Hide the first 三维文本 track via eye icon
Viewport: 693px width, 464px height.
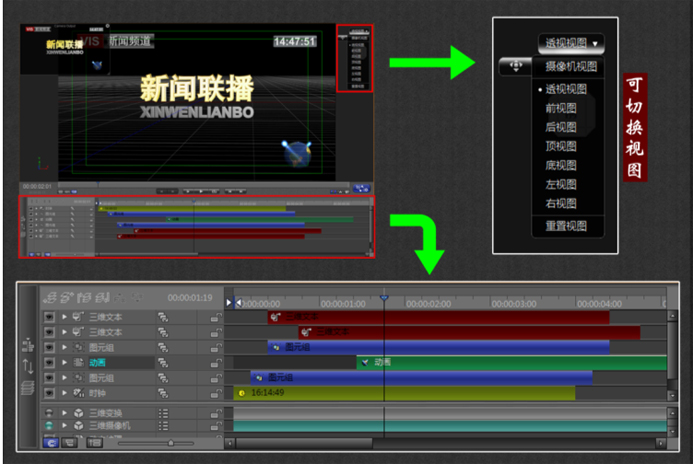(x=49, y=317)
